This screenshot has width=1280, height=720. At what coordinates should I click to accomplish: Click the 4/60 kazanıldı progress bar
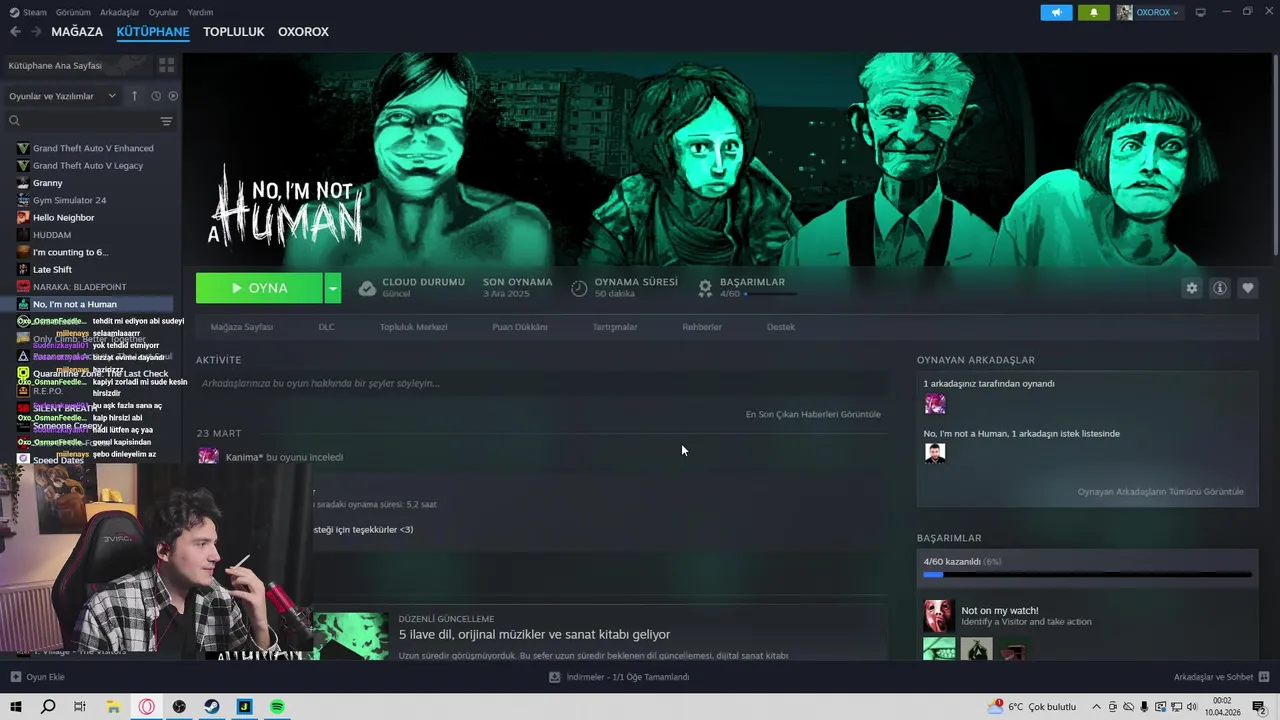(x=1087, y=575)
